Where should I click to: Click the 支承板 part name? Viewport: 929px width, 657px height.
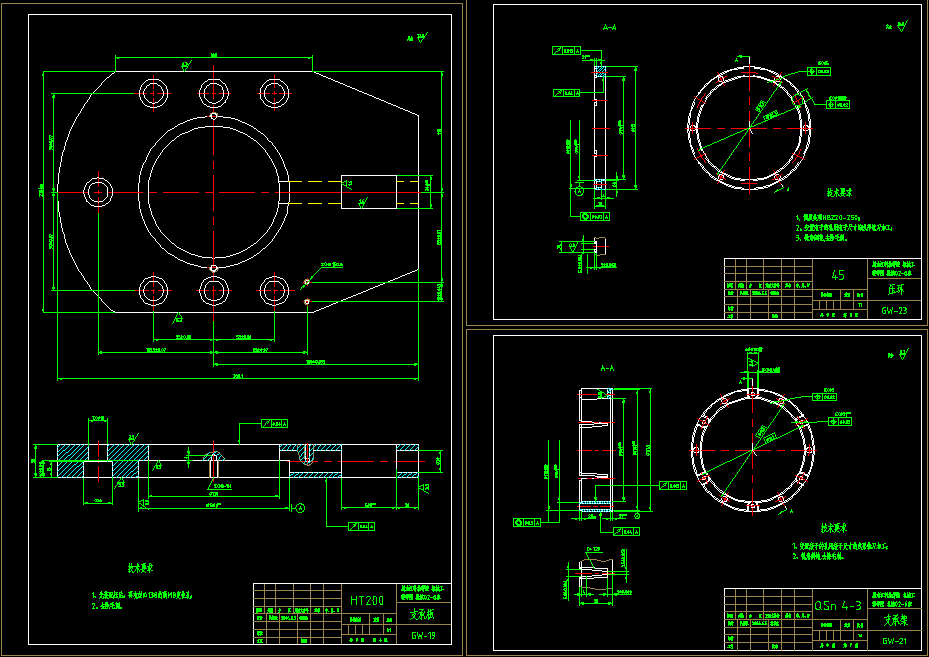pos(422,614)
